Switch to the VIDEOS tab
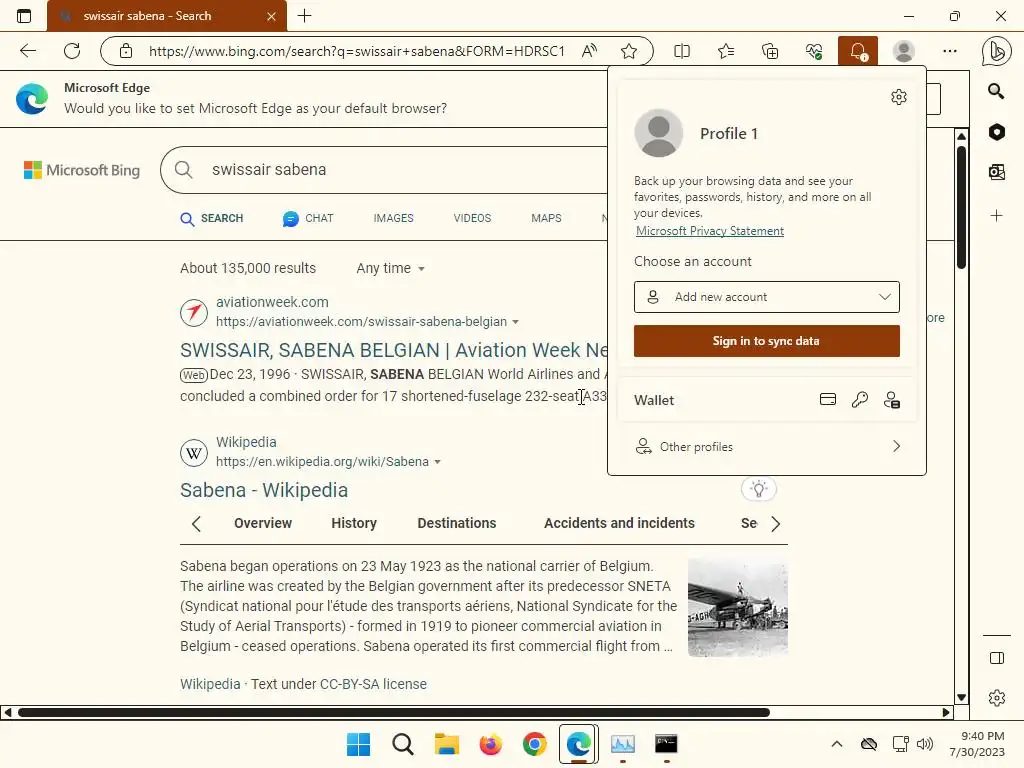This screenshot has height=768, width=1024. tap(472, 218)
